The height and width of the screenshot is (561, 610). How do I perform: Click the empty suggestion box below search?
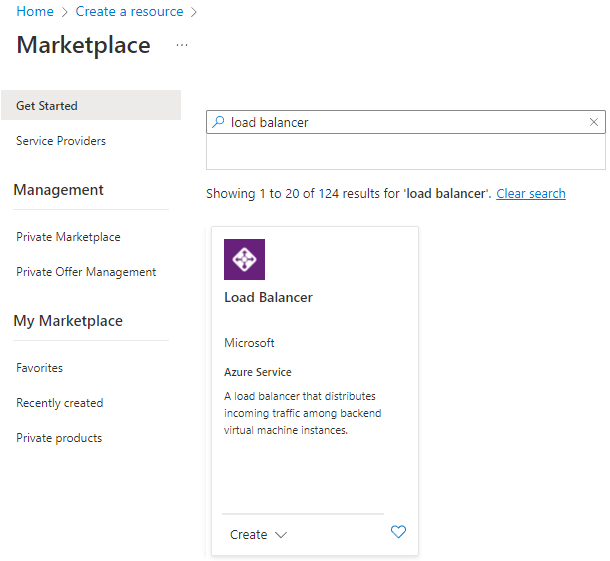click(x=405, y=152)
